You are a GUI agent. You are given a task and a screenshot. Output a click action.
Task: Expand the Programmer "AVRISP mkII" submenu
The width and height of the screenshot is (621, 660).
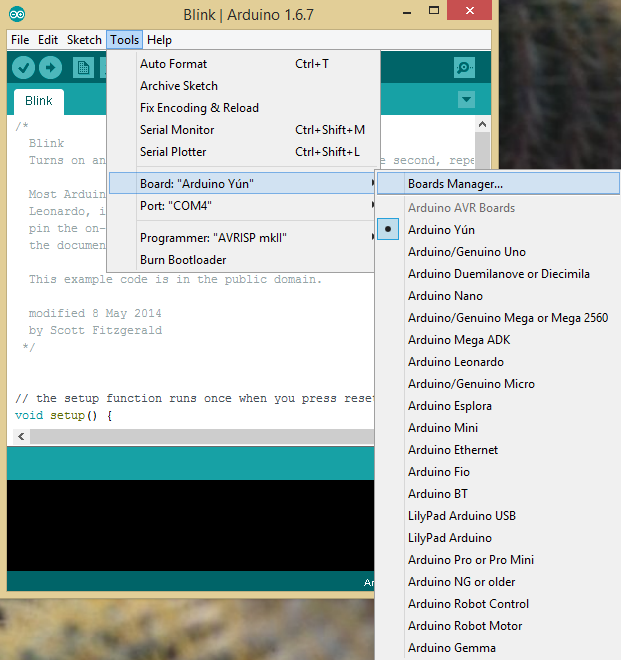click(x=242, y=238)
